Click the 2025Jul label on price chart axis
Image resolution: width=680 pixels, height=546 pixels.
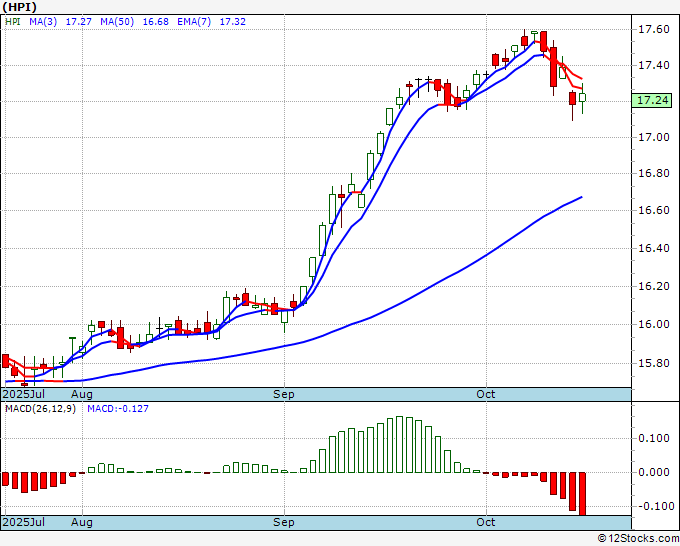(x=23, y=394)
